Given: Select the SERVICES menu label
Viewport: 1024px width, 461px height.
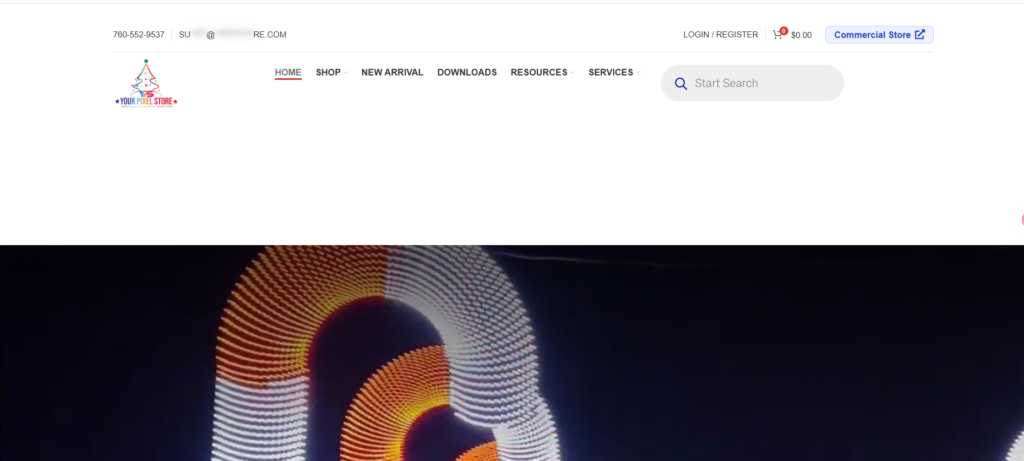Looking at the screenshot, I should (x=611, y=72).
